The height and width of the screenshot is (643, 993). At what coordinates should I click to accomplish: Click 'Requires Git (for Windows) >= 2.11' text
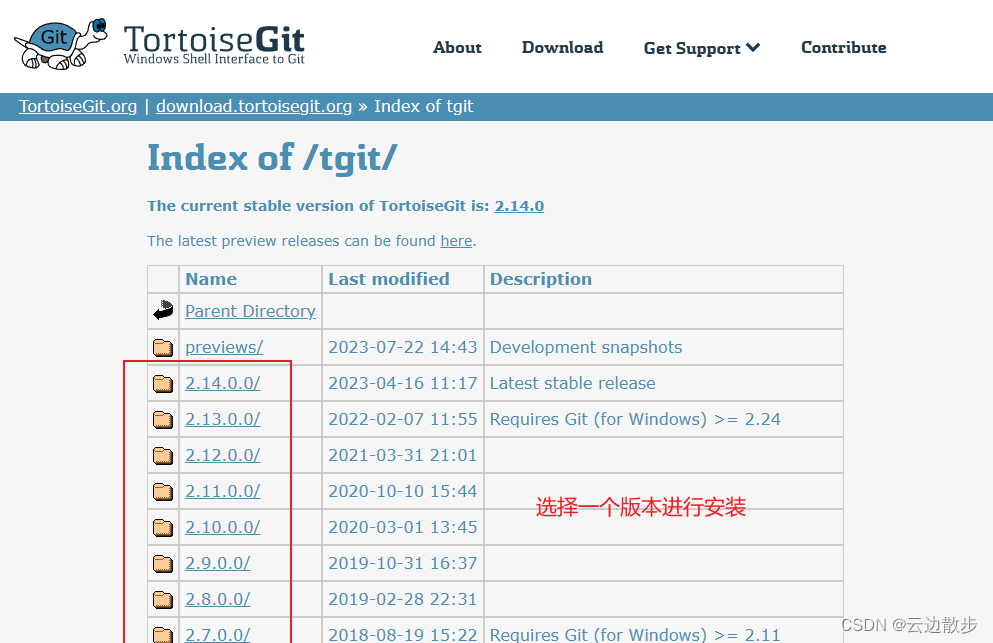(x=635, y=634)
